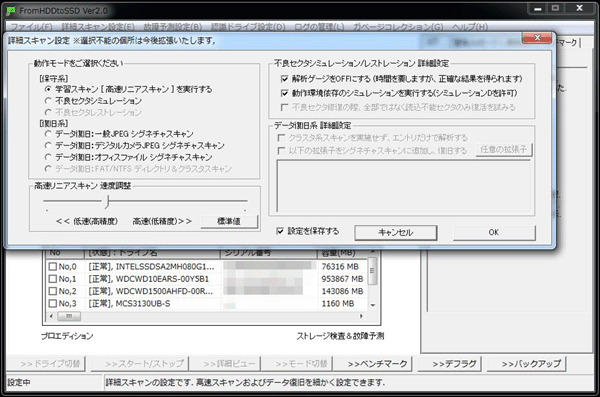This screenshot has height=397, width=600.
Task: Open the 詳細スキャン設定(E) menu
Action: [x=98, y=27]
